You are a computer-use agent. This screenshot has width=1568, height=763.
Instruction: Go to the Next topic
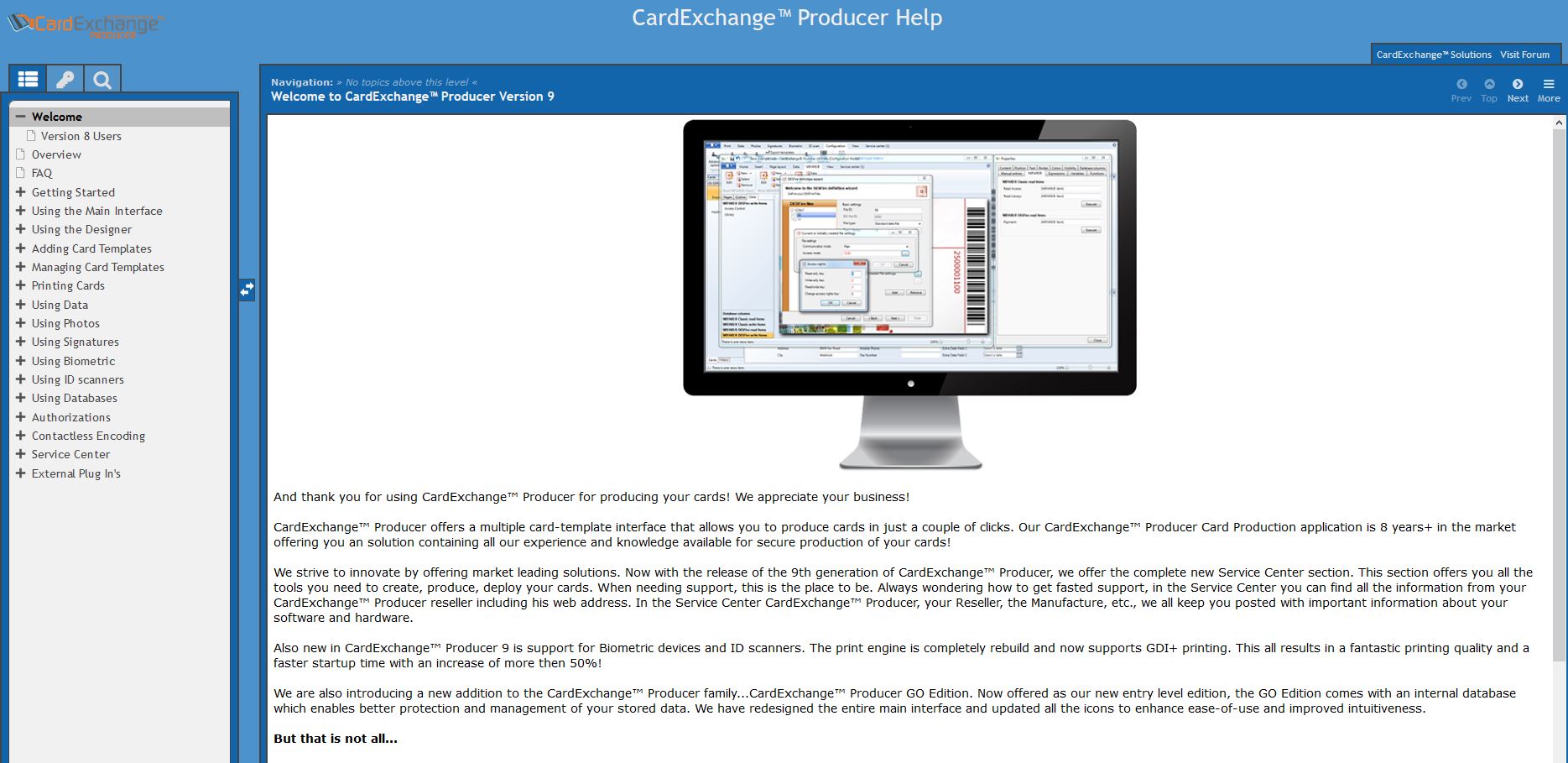1518,90
